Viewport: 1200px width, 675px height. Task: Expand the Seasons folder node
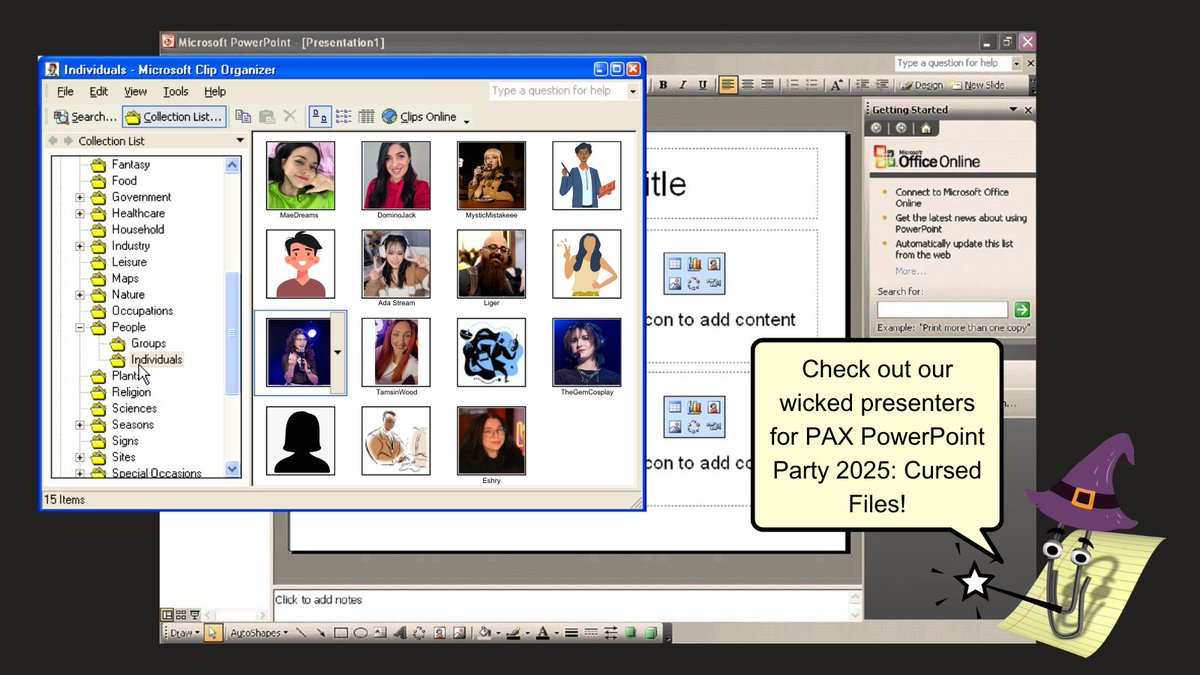[x=80, y=425]
